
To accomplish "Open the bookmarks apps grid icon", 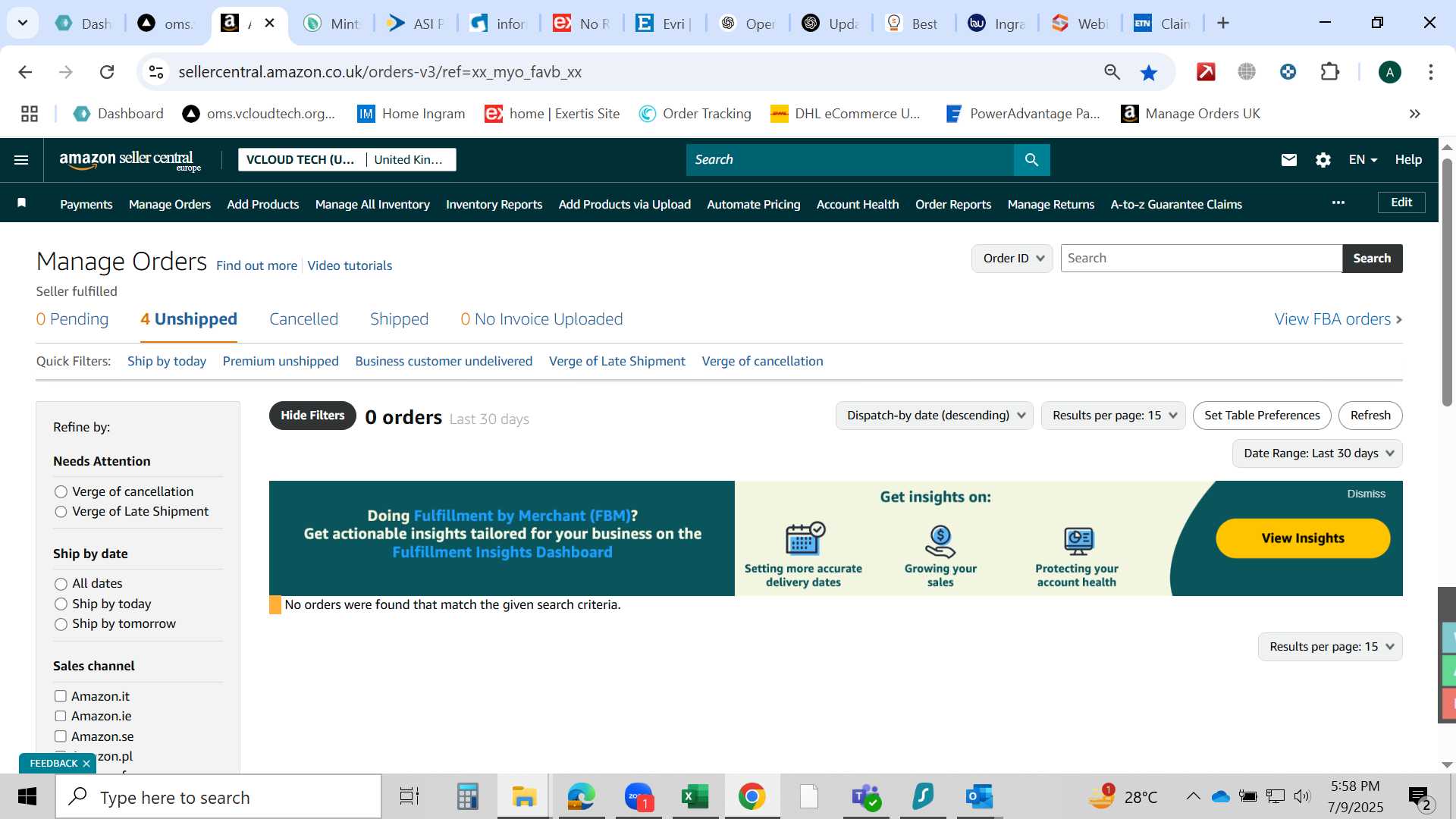I will 30,114.
